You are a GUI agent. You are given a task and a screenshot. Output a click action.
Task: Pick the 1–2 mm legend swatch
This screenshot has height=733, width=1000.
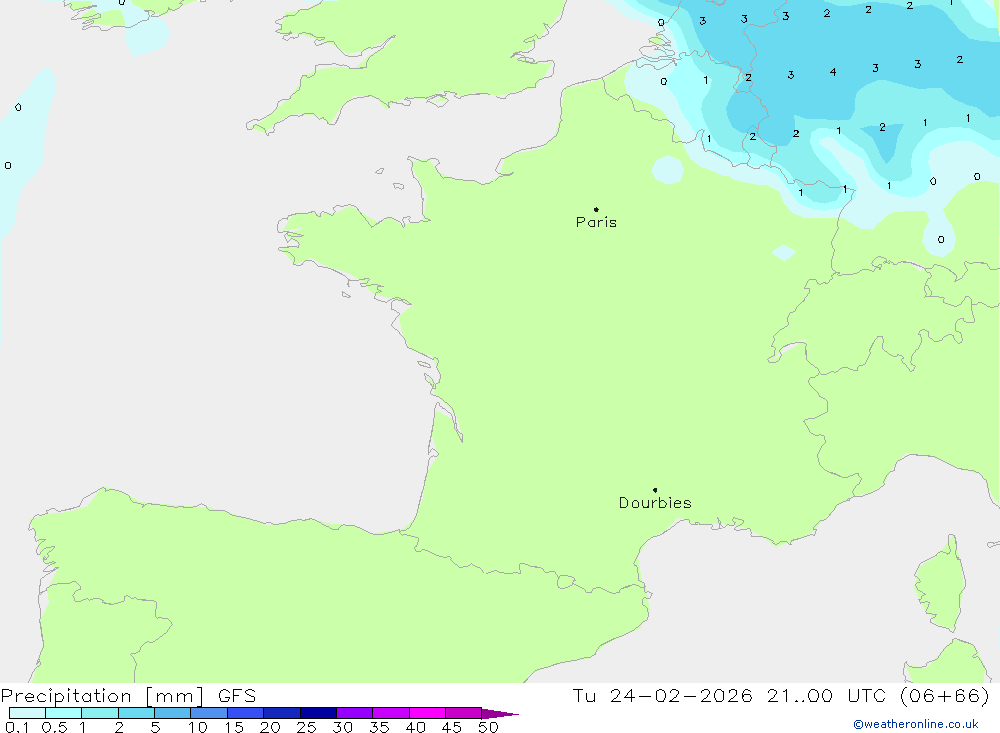pyautogui.click(x=99, y=713)
